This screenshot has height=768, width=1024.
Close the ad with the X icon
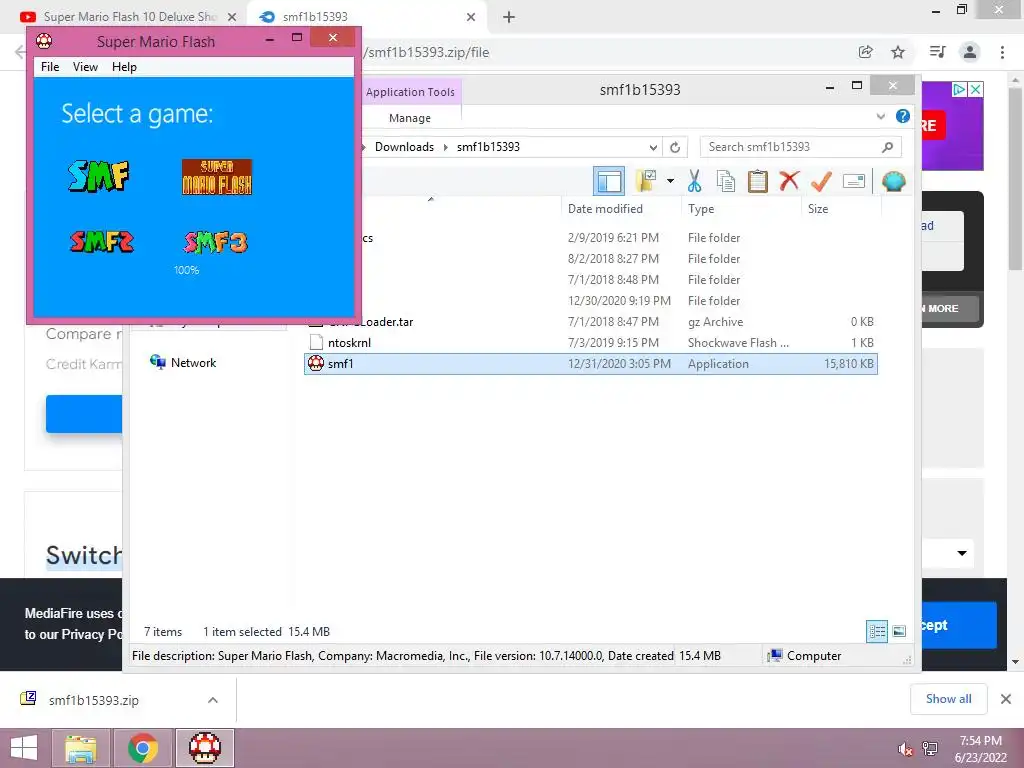[x=975, y=89]
